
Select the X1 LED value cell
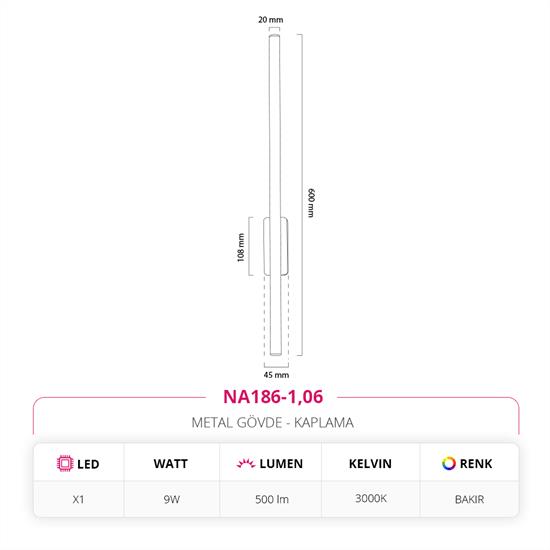click(79, 499)
